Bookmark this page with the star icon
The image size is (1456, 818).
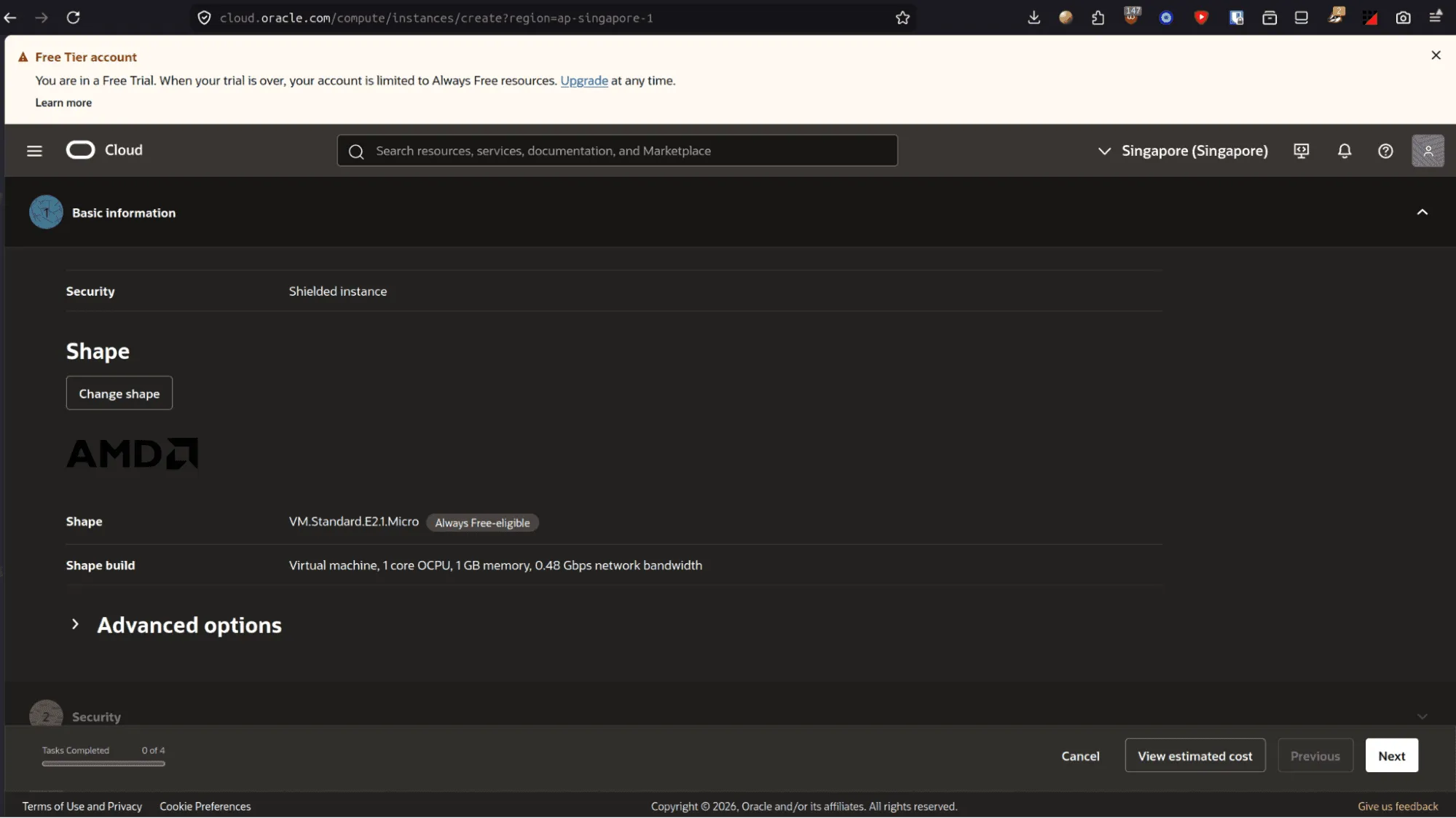pos(902,17)
